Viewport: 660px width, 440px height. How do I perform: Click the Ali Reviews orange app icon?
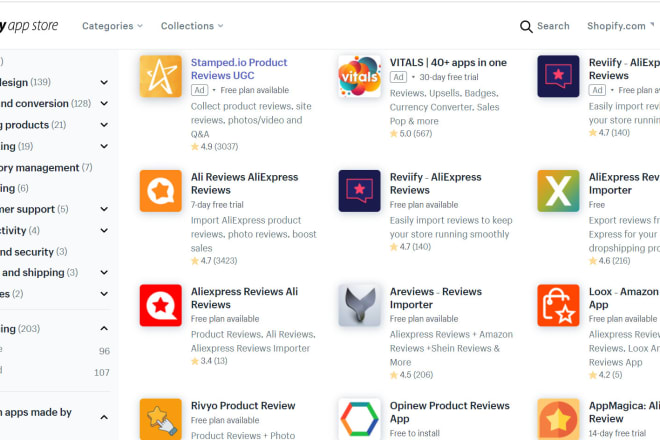[x=161, y=191]
